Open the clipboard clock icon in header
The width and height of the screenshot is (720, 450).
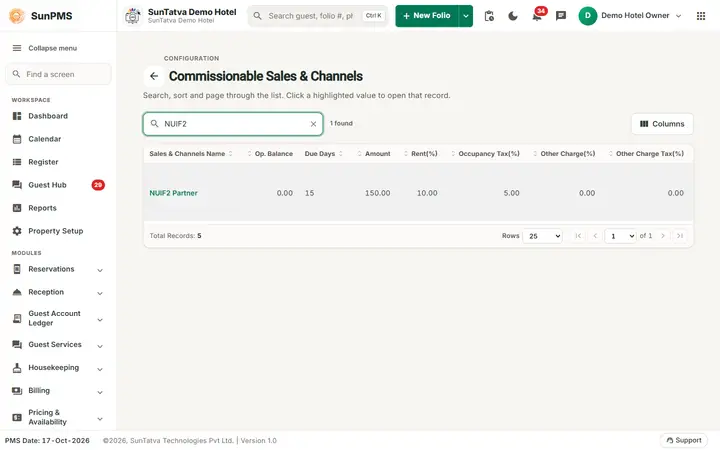click(x=489, y=16)
